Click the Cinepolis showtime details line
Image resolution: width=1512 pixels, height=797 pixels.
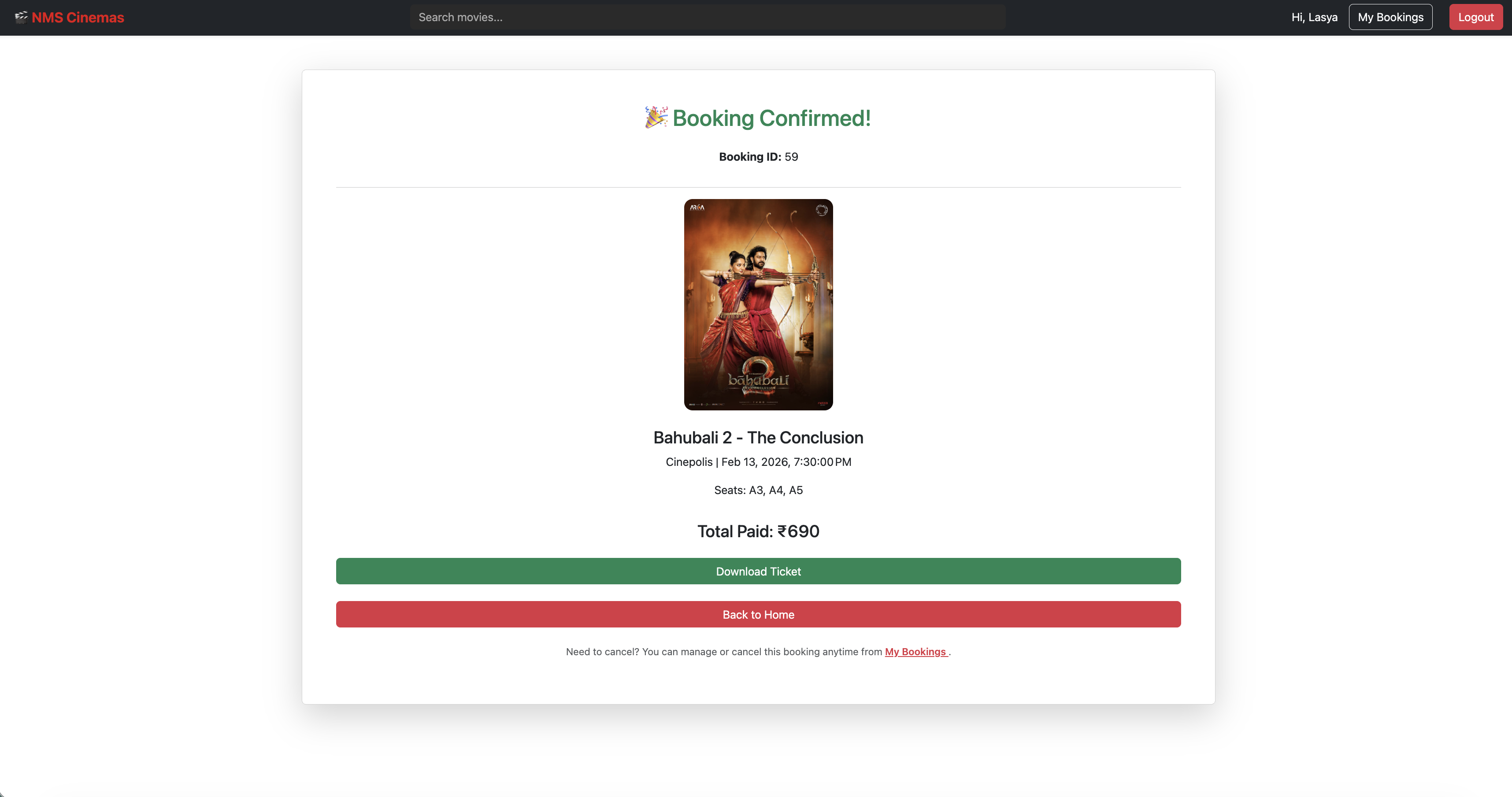pos(758,462)
